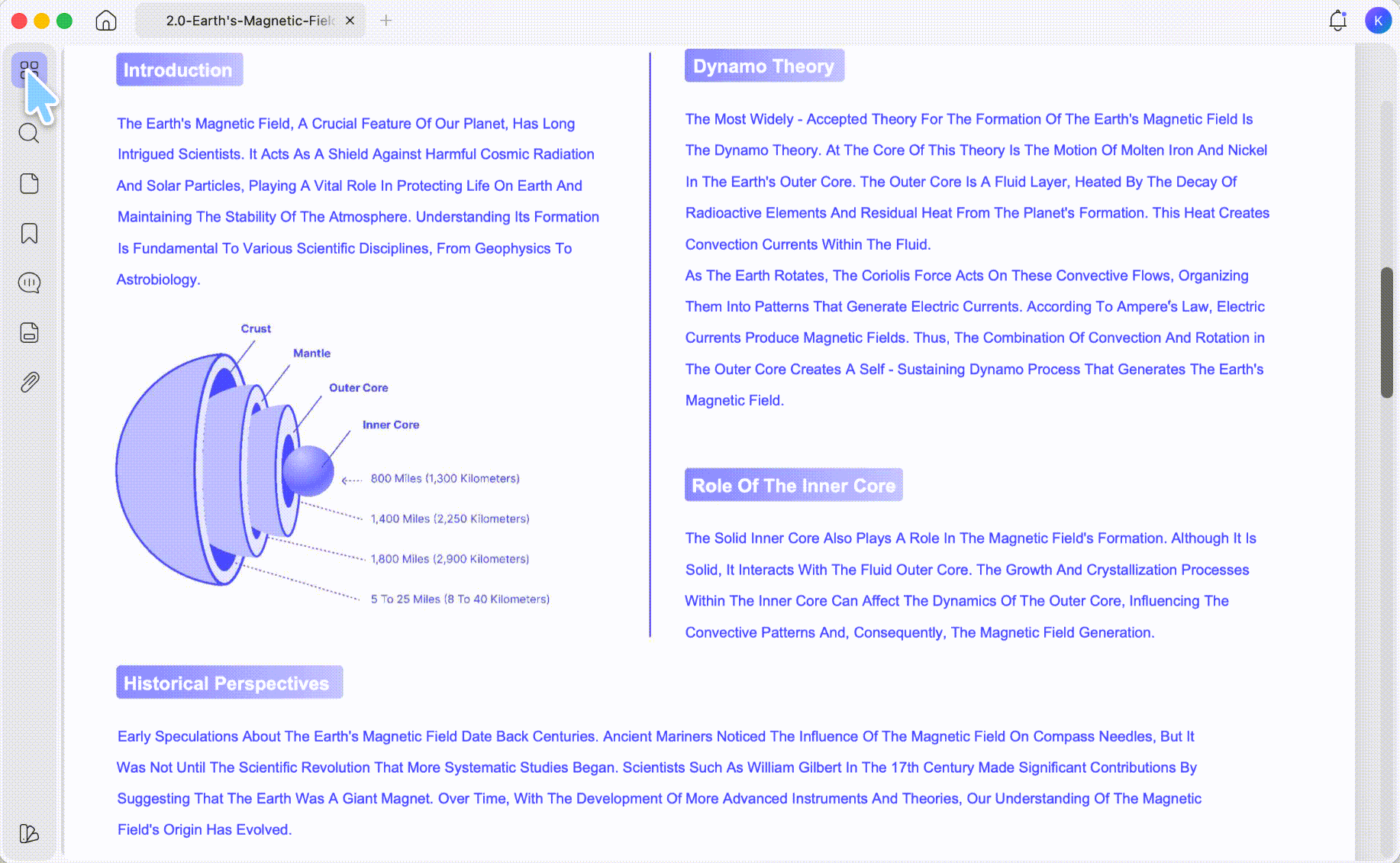Click the 800 Miles (1,300 Kilometers) text
Image resolution: width=1400 pixels, height=863 pixels.
pyautogui.click(x=445, y=478)
